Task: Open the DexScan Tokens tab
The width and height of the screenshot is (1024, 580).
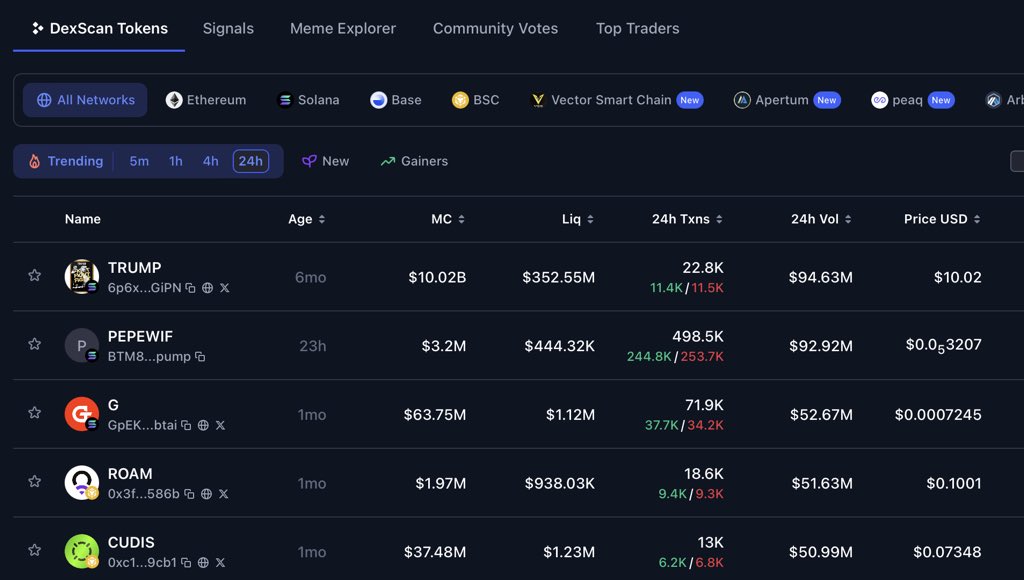Action: coord(100,28)
